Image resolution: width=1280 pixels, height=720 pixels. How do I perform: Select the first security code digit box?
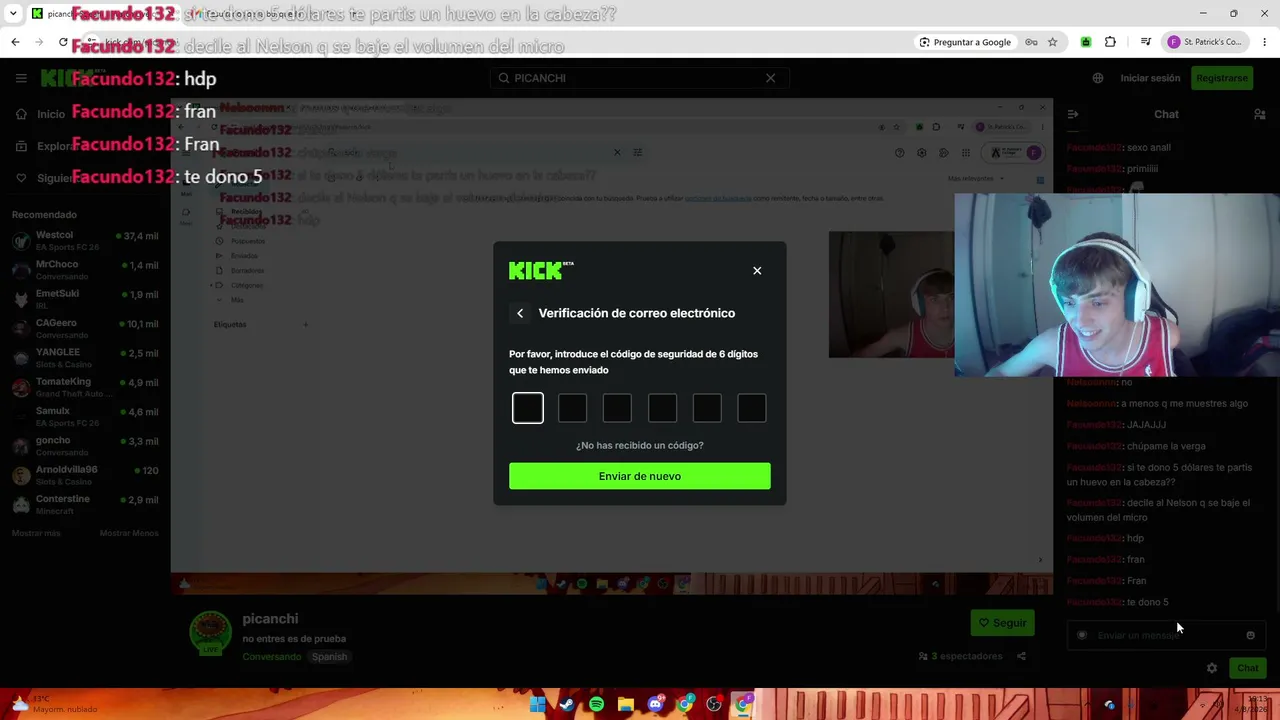[528, 408]
